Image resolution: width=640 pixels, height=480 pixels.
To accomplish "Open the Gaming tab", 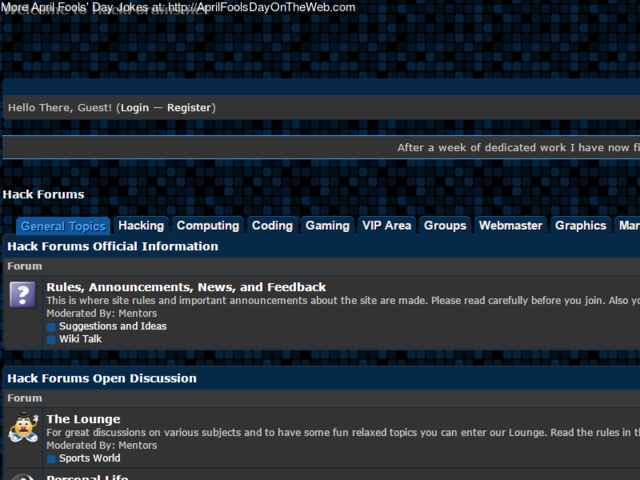I will click(x=327, y=226).
